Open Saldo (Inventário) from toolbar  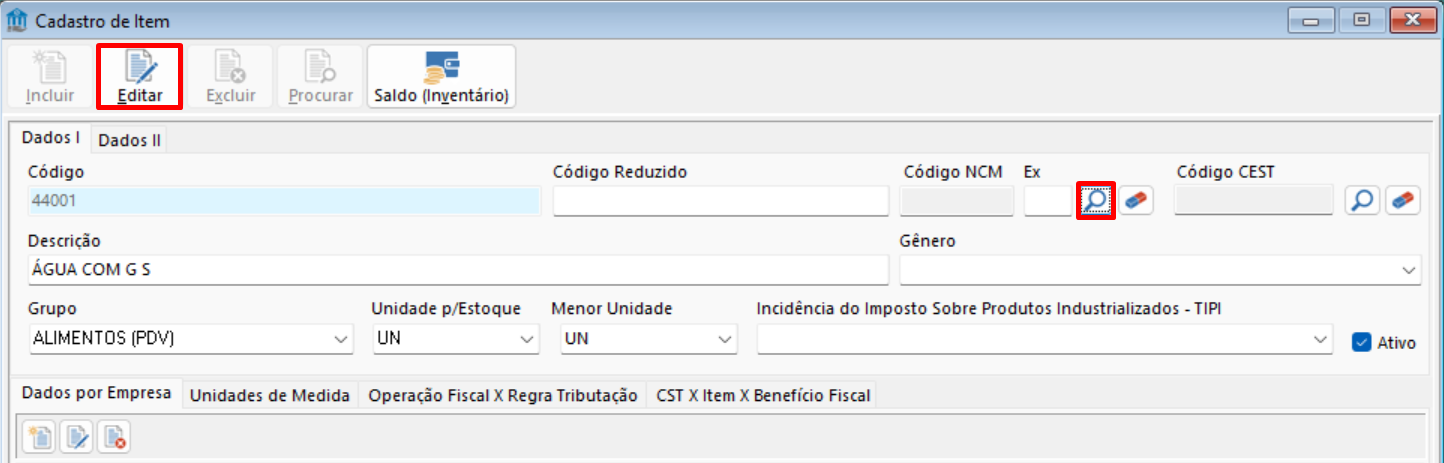tap(441, 76)
